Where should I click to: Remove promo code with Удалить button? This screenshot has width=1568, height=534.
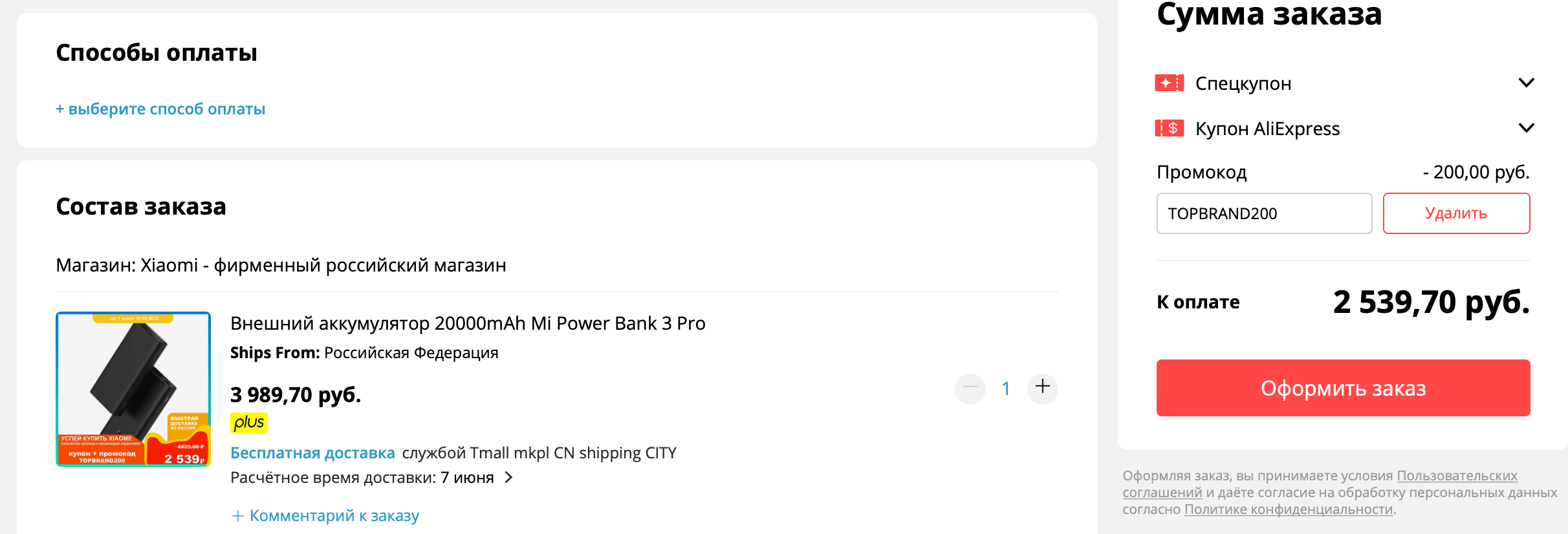tap(1456, 213)
